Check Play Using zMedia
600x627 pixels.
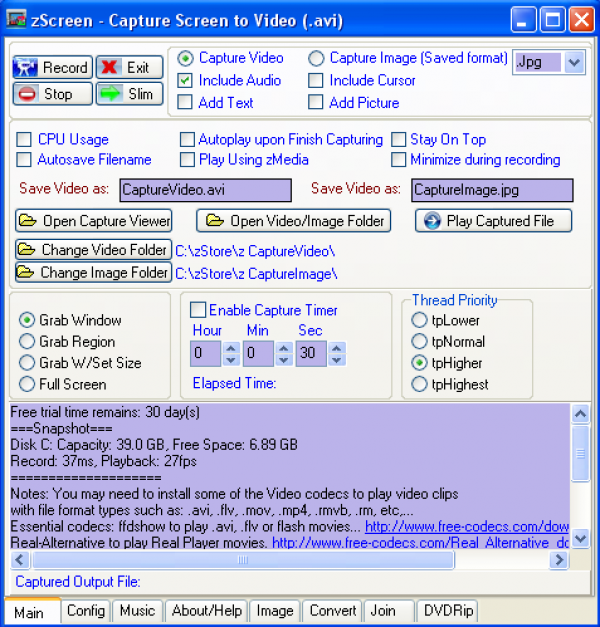coord(187,160)
